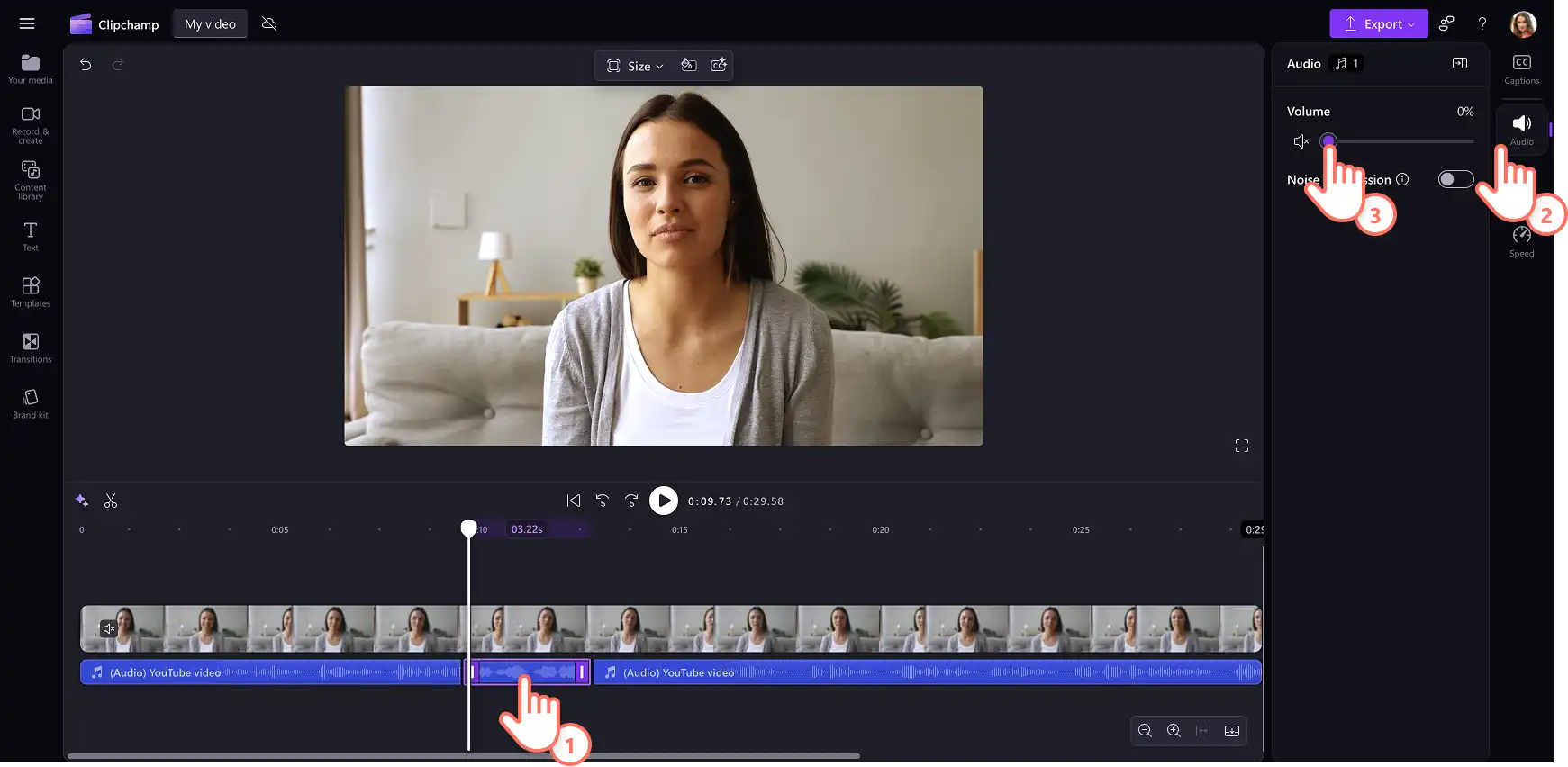Open the Size dropdown
Viewport: 1568px width, 767px height.
pos(635,66)
